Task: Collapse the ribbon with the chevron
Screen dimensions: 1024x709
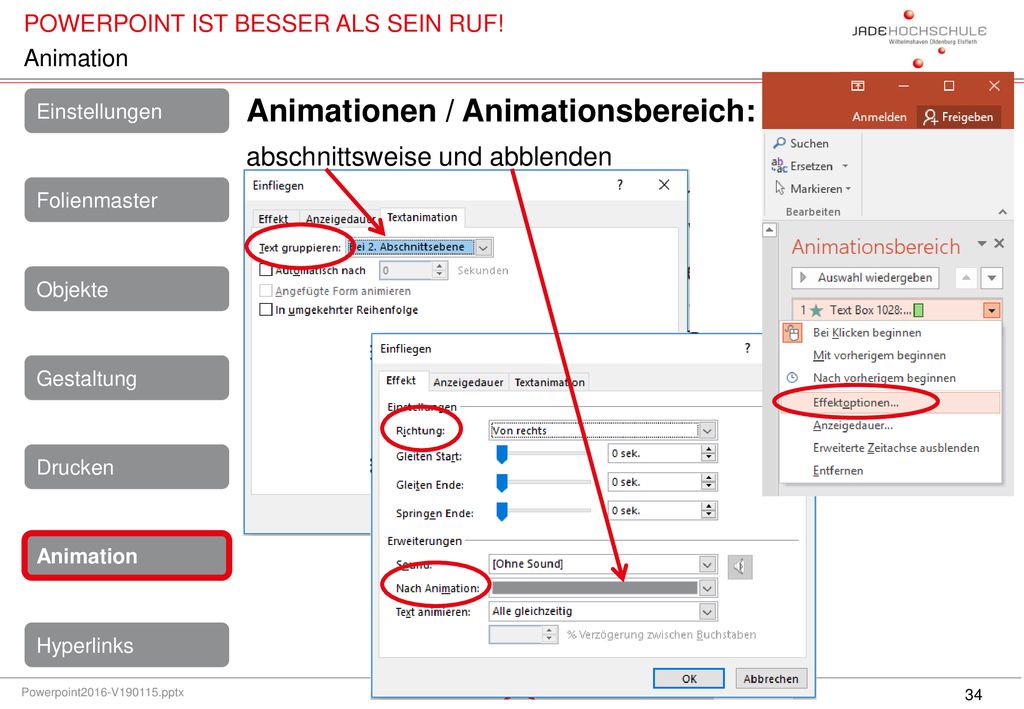Action: [x=1002, y=212]
